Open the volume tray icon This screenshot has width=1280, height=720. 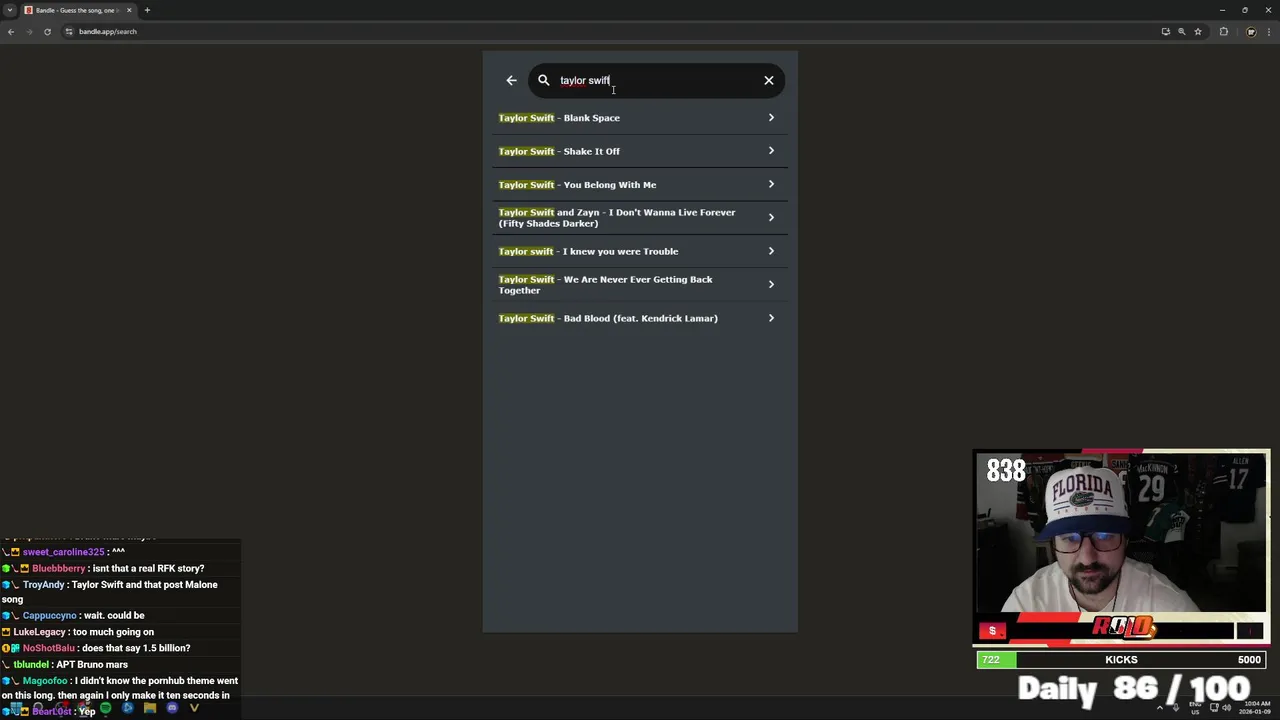tap(1226, 708)
